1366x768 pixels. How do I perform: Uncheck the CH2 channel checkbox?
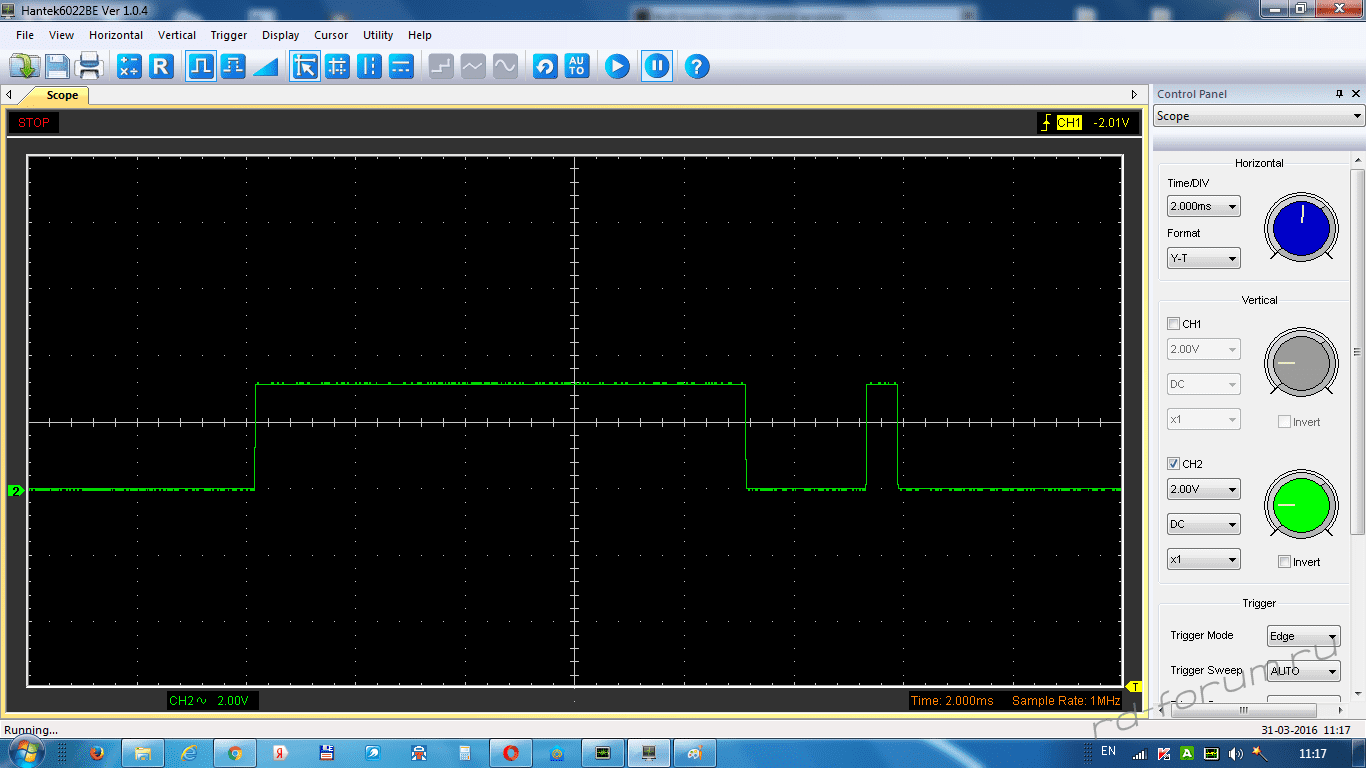(1174, 464)
